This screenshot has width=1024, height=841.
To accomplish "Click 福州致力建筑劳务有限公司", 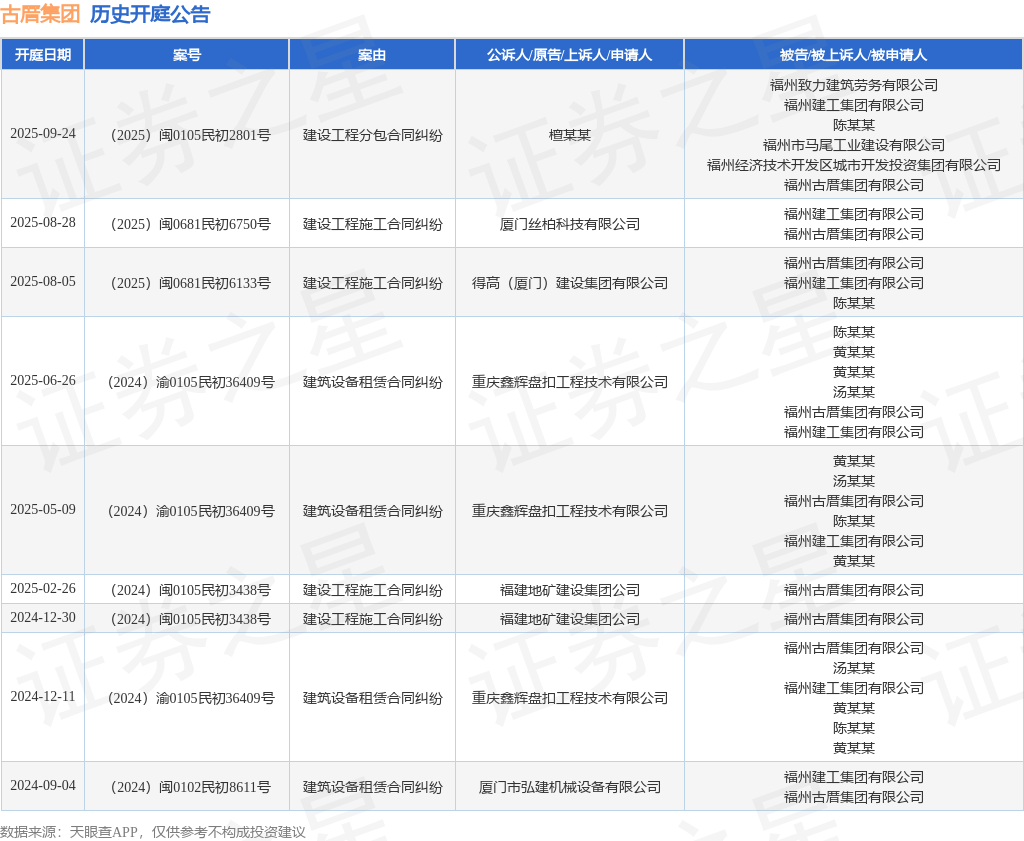I will point(854,85).
